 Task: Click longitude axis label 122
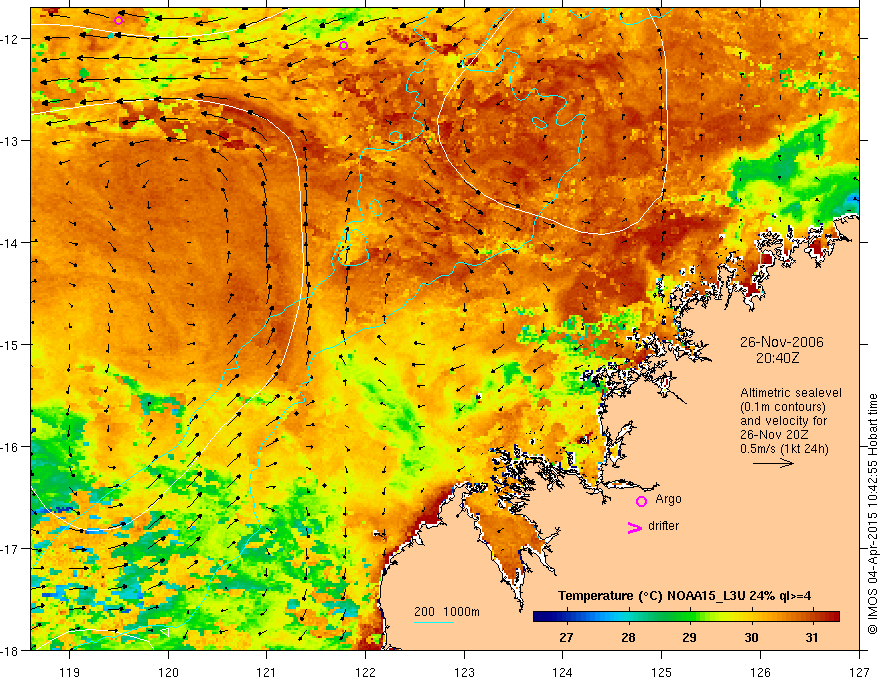[x=365, y=672]
